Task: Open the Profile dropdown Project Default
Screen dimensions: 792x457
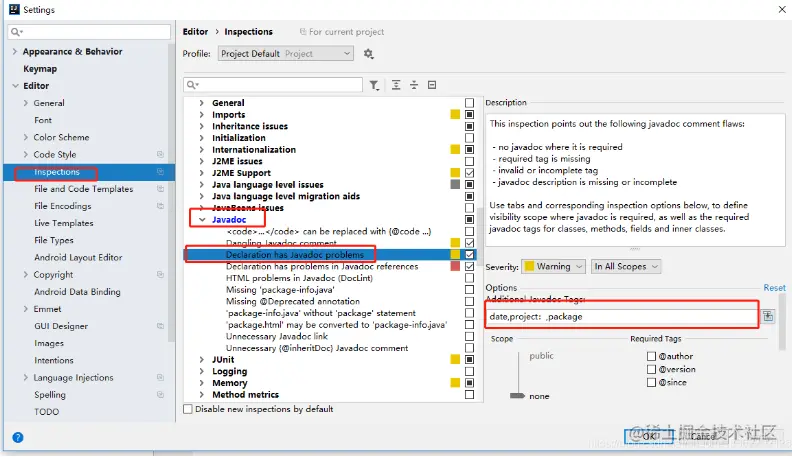Action: [285, 54]
